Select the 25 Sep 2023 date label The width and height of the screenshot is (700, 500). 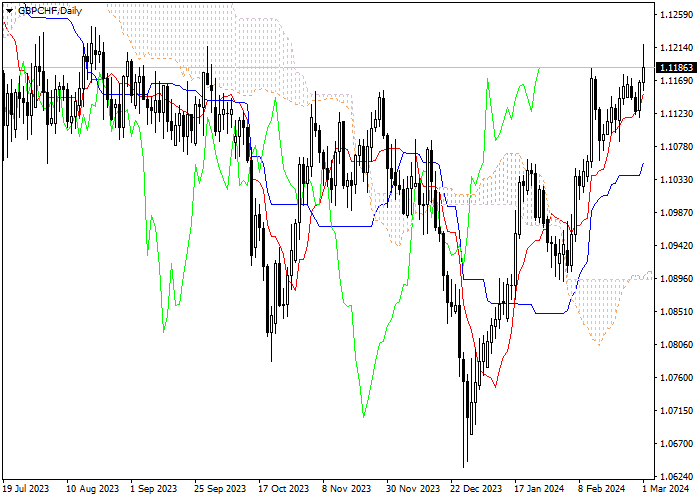tap(220, 489)
